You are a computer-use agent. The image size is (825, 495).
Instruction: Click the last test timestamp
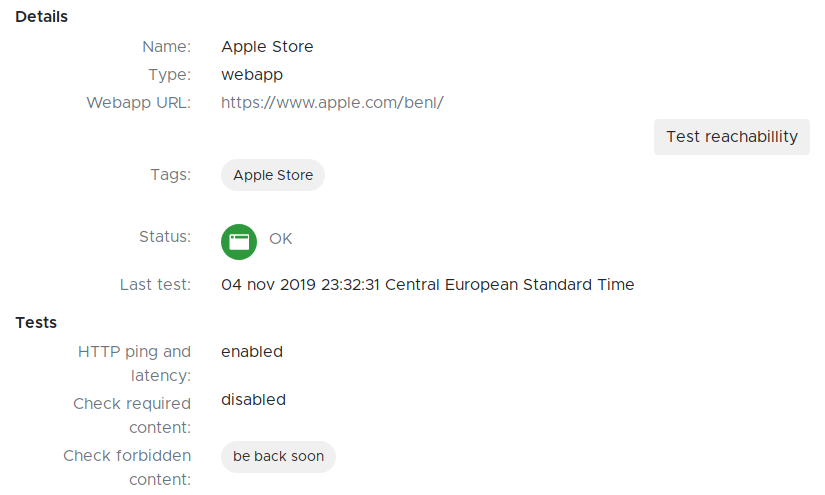point(427,284)
